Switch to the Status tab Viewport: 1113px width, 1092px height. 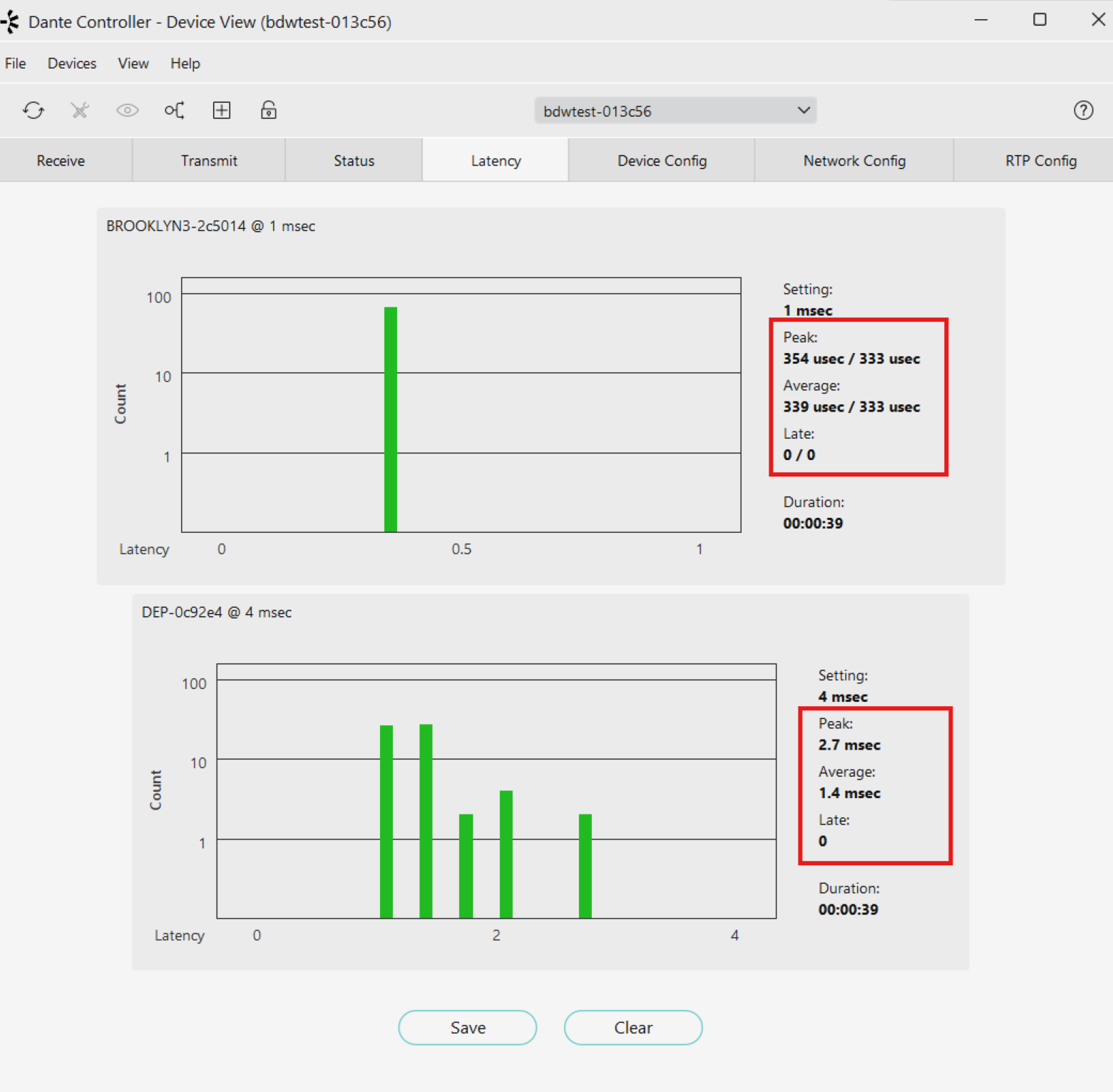coord(354,160)
